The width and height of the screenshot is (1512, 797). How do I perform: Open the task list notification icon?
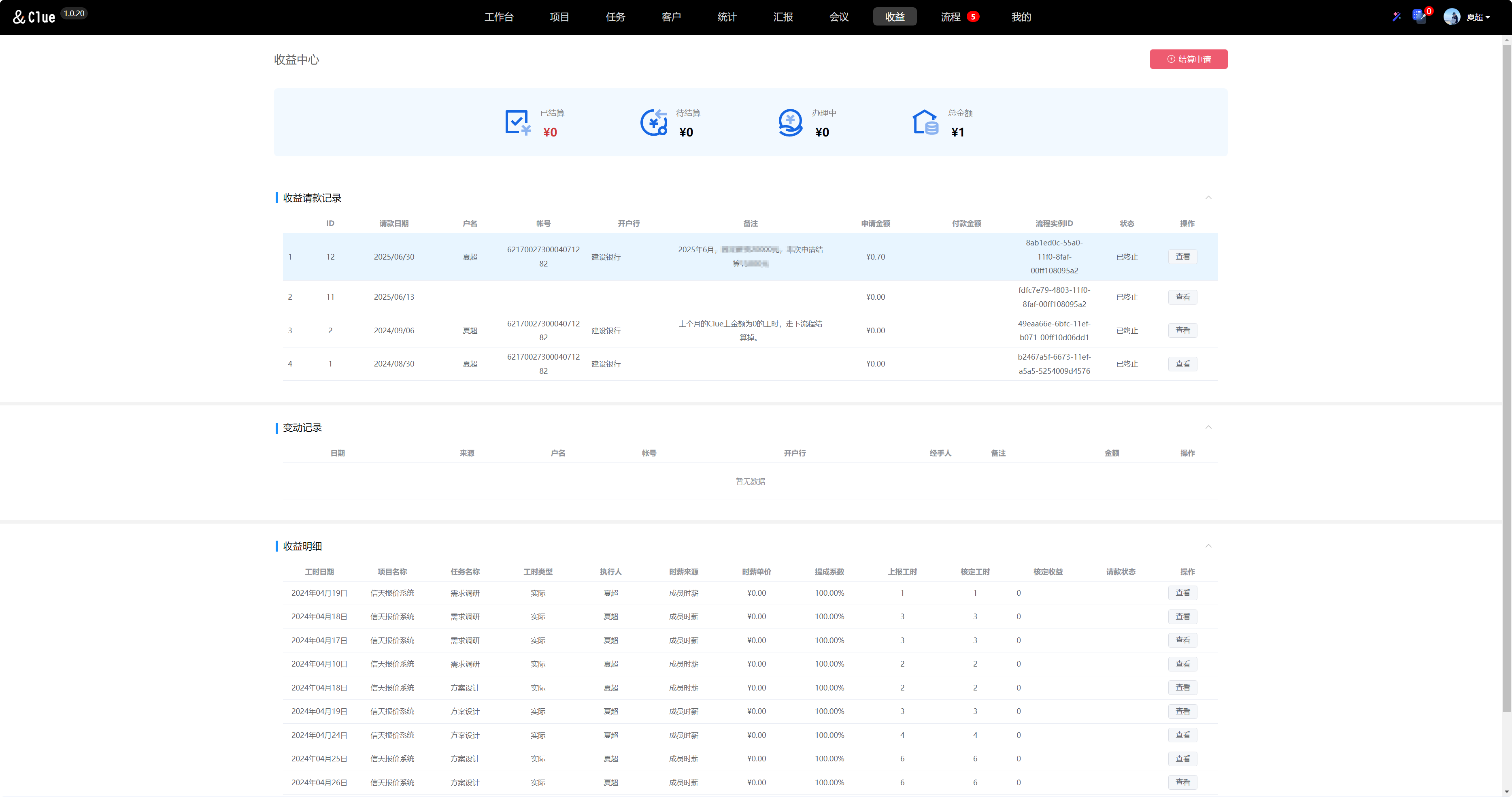pyautogui.click(x=1419, y=17)
